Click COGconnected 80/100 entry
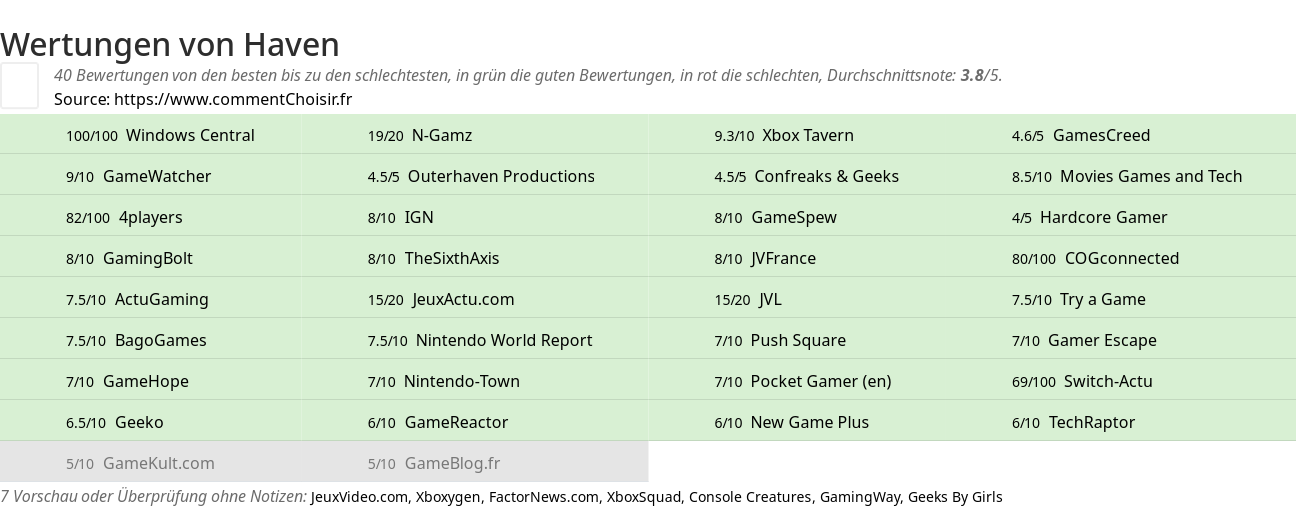 (x=1095, y=258)
